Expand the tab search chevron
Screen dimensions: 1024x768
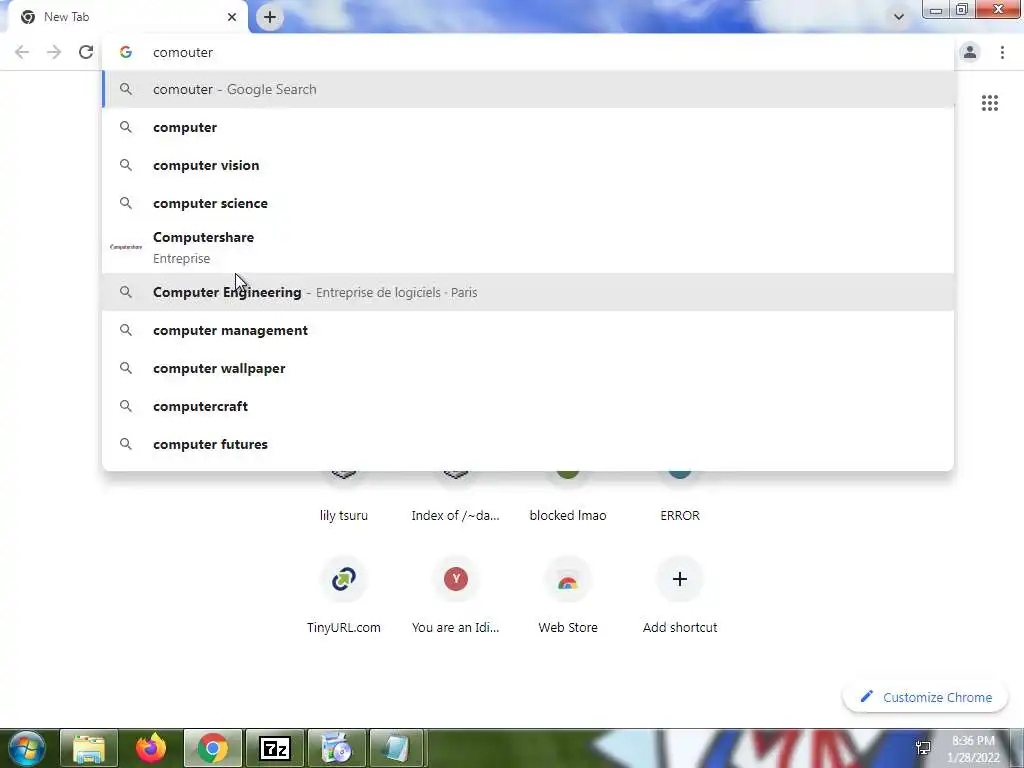pos(899,17)
